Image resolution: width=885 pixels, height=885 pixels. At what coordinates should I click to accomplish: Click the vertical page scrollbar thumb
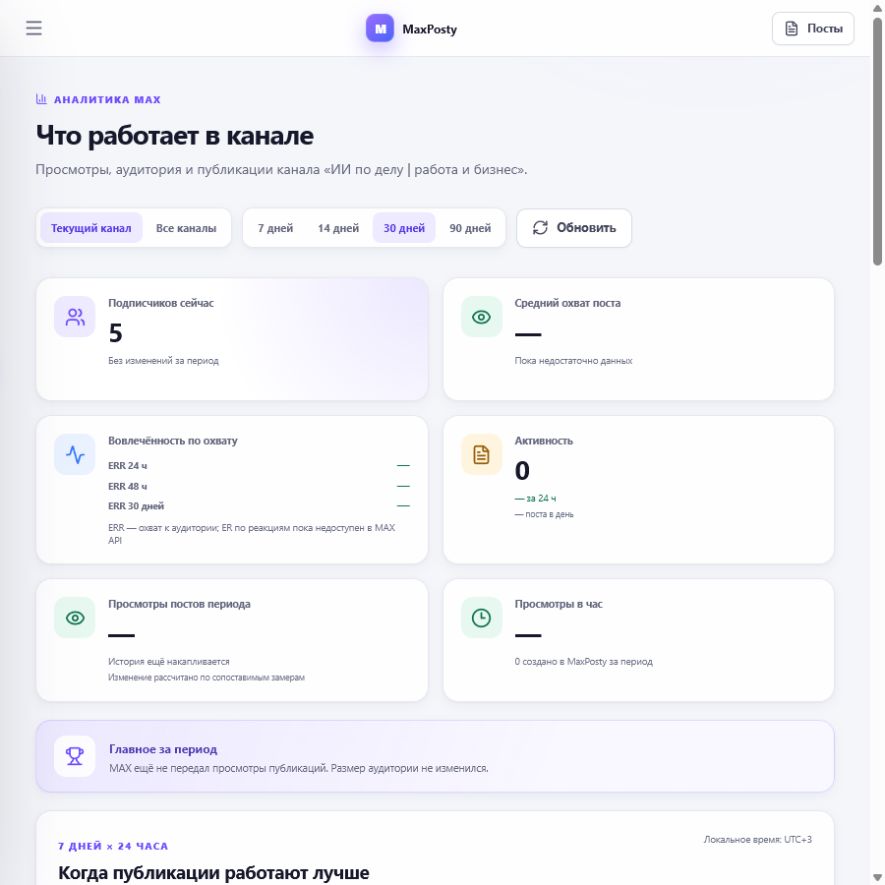(877, 141)
